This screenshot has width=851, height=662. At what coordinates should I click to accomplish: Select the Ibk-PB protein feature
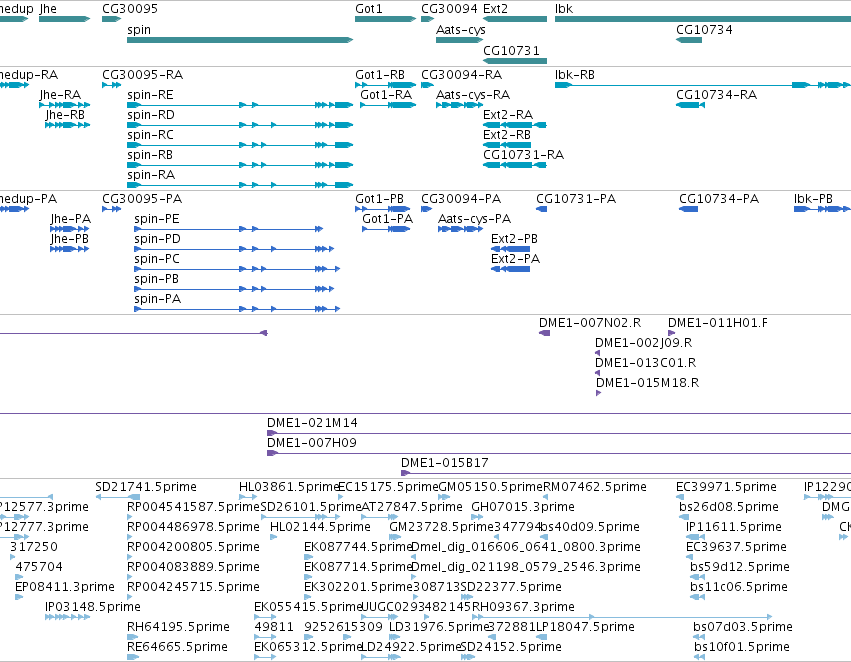[822, 209]
